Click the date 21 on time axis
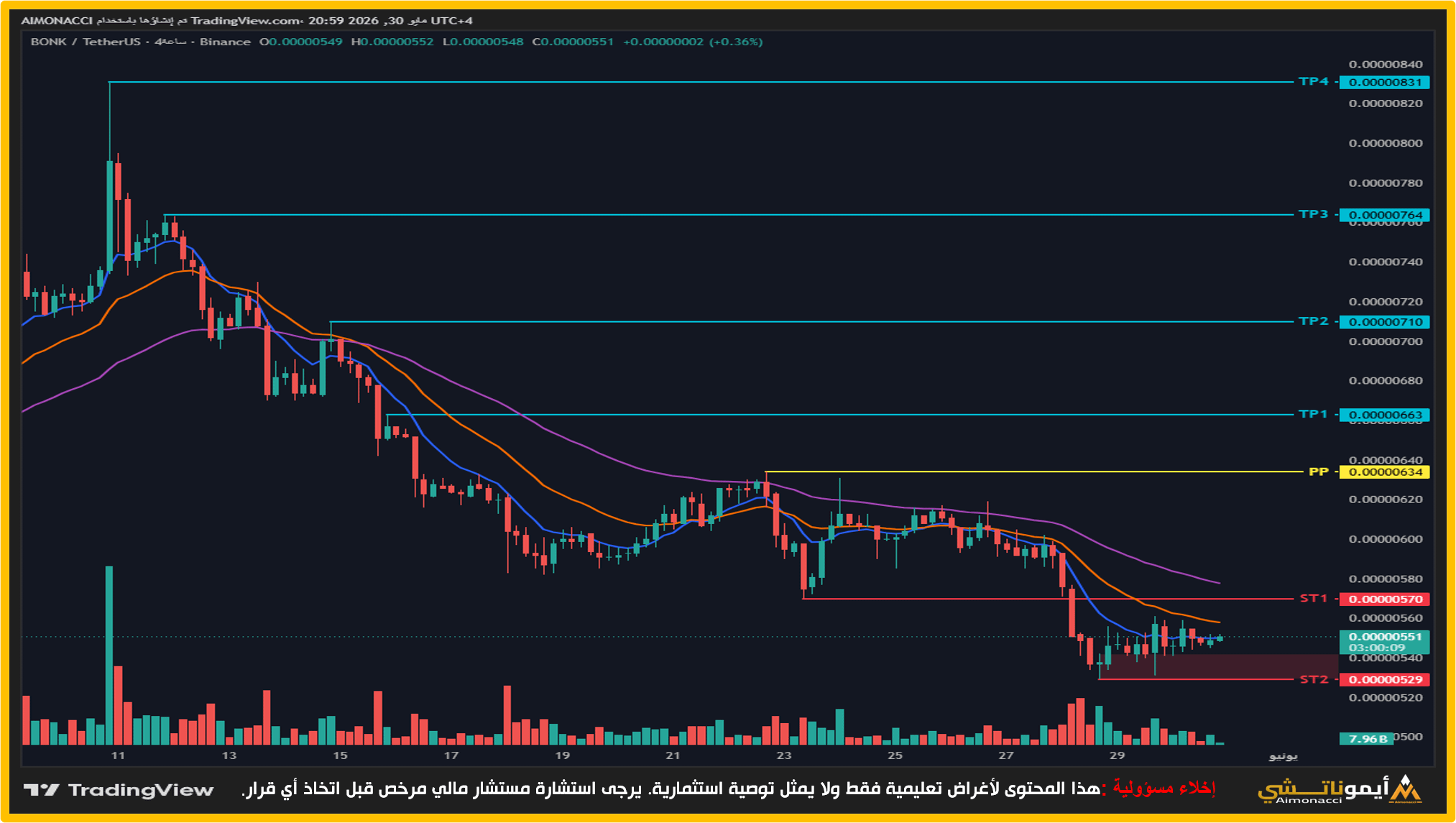This screenshot has width=1456, height=823. (673, 755)
